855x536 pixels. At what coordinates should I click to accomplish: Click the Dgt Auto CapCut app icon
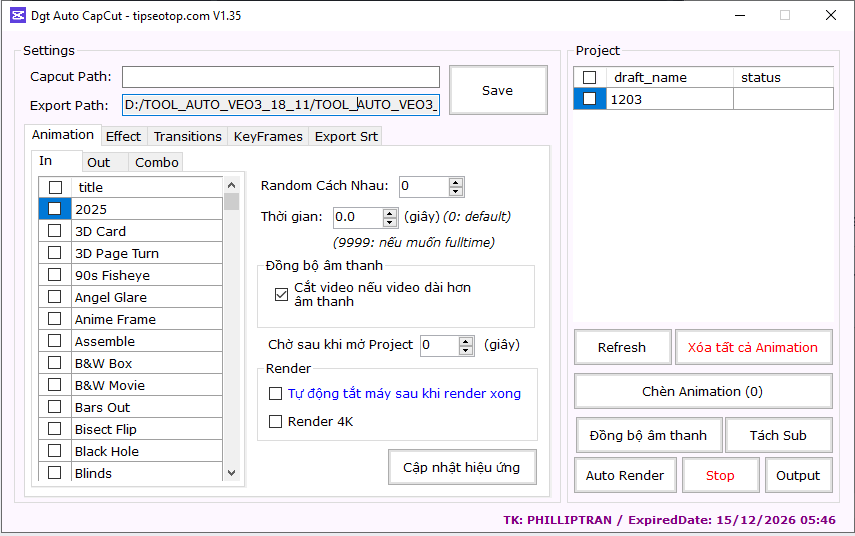(18, 15)
